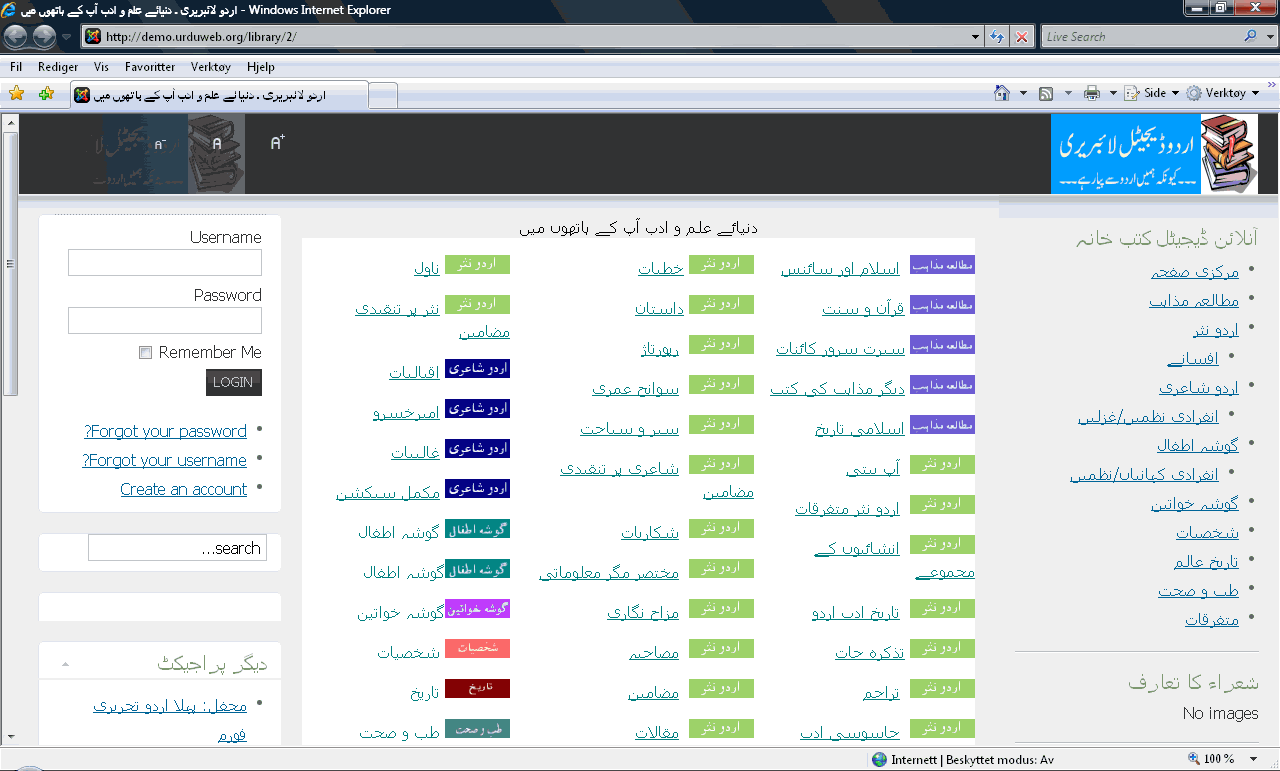Open the مکمل سیکشن poetry link
Viewport: 1280px width, 771px height.
pos(388,493)
